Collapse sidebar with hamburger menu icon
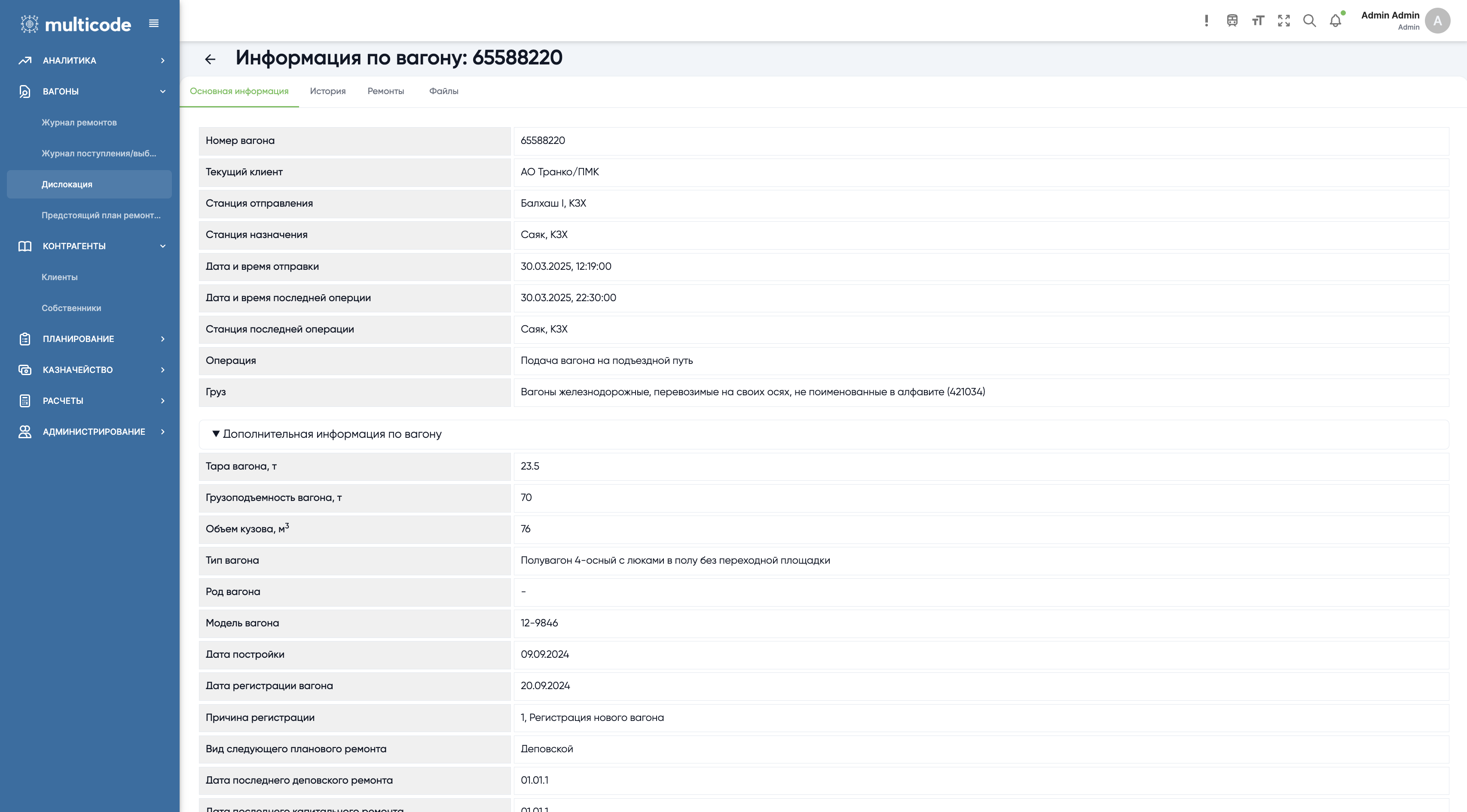 pyautogui.click(x=154, y=23)
